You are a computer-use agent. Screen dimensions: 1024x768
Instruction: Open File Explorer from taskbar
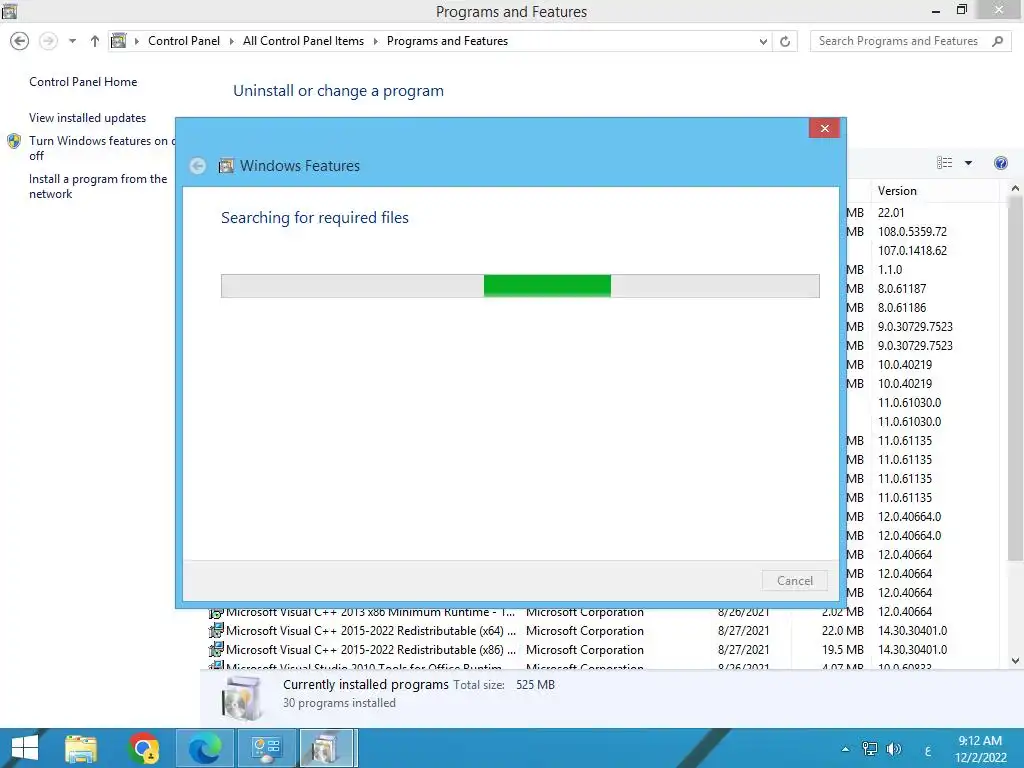coord(81,748)
